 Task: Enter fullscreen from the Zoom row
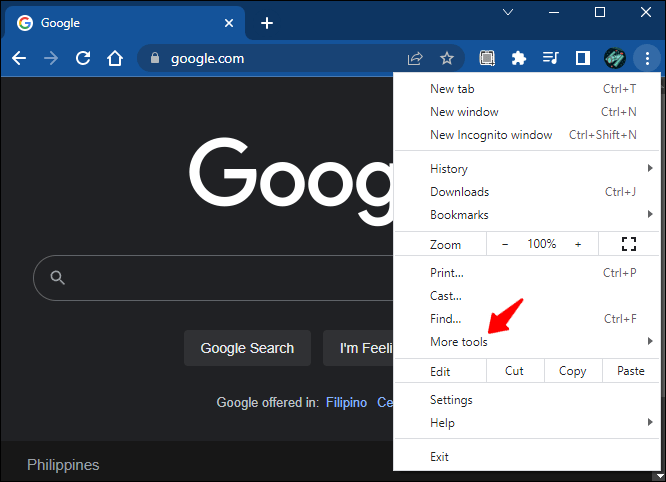[629, 244]
